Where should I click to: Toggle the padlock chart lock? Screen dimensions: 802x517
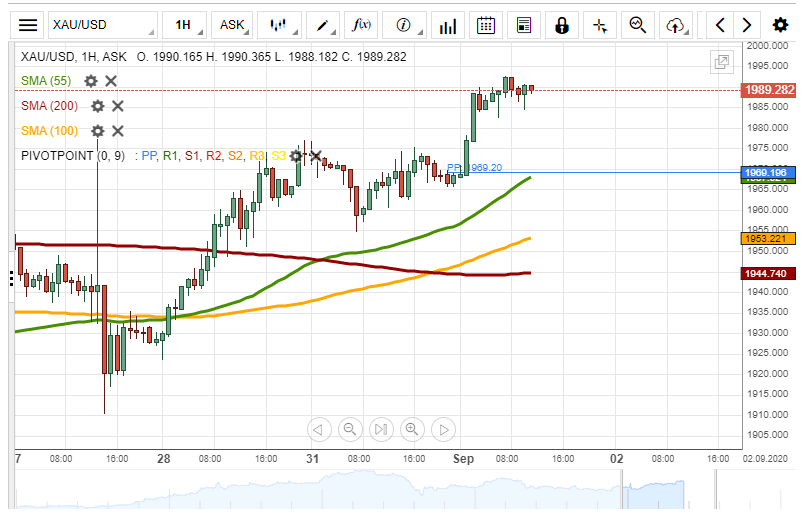point(562,25)
